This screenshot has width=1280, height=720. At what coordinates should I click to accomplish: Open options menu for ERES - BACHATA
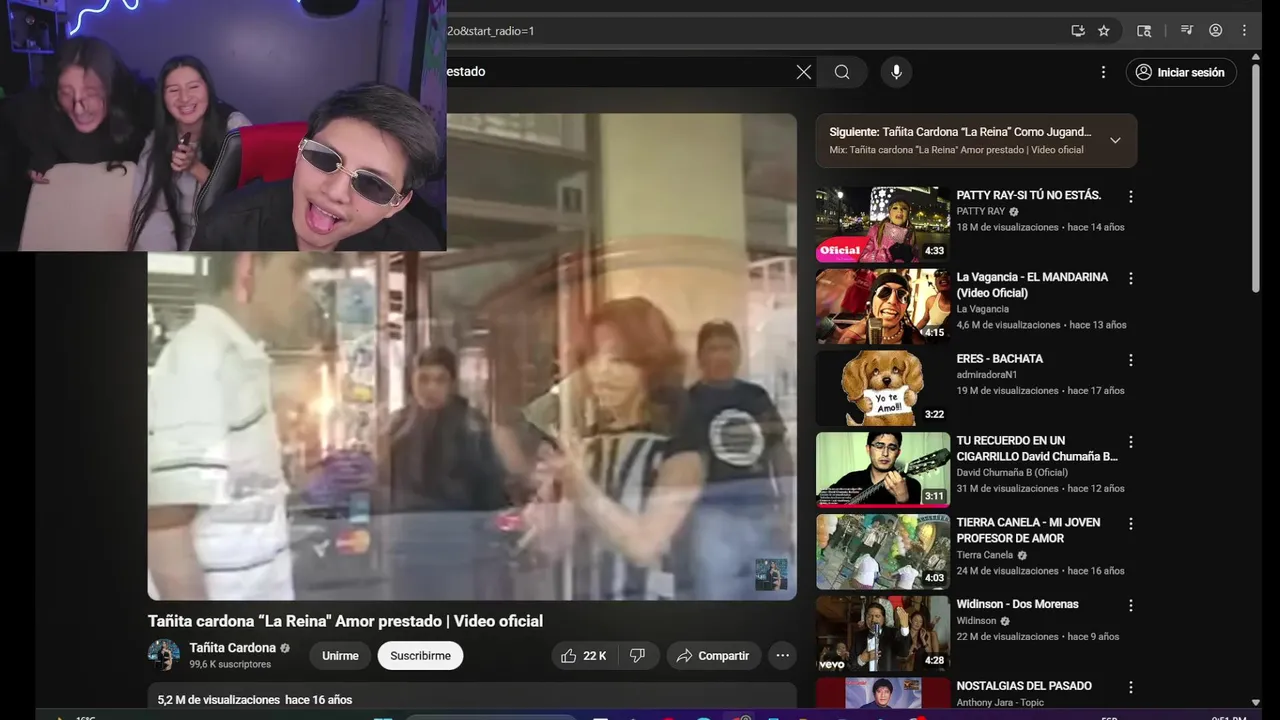tap(1131, 360)
